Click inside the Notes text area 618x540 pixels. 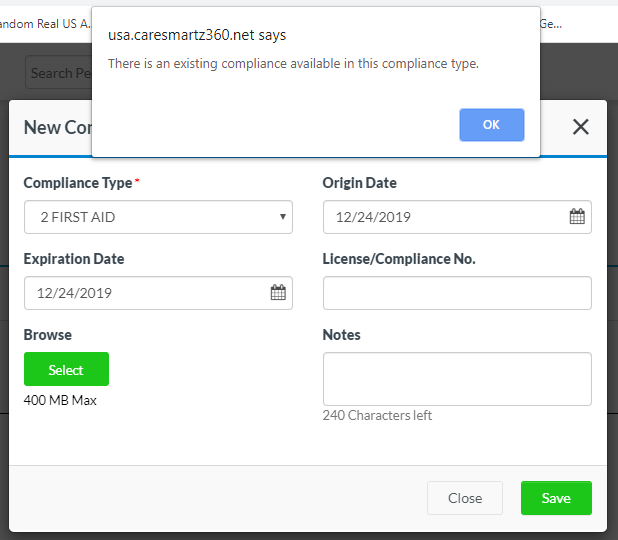[x=456, y=379]
